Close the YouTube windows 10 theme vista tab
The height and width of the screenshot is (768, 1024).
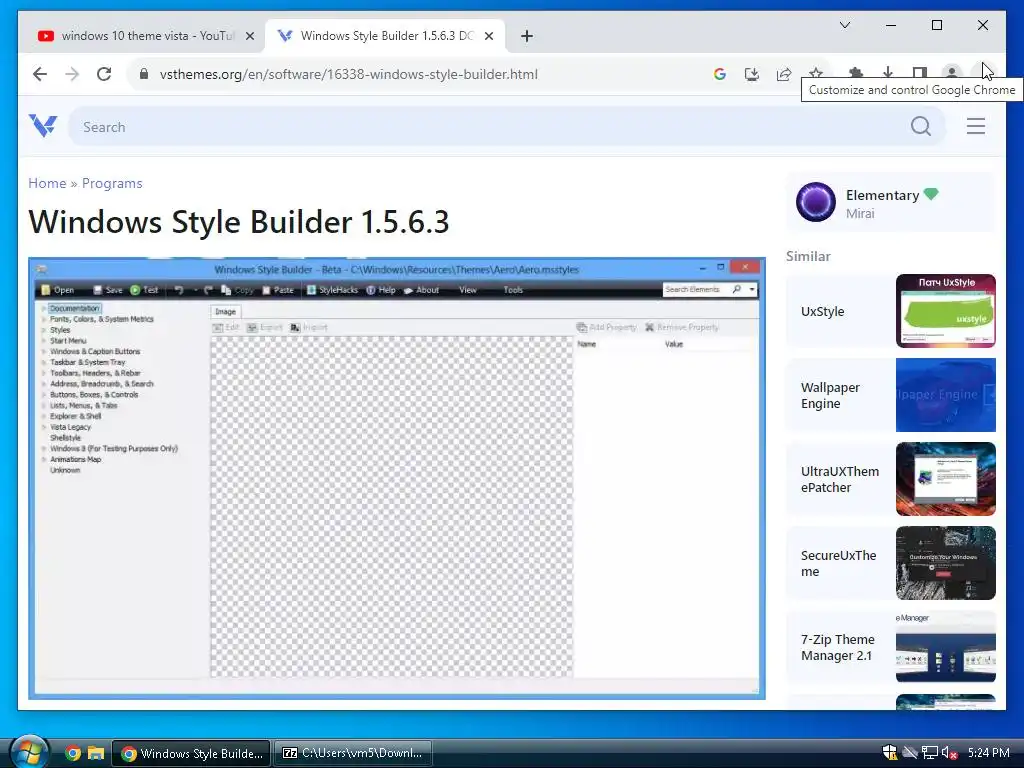click(249, 36)
